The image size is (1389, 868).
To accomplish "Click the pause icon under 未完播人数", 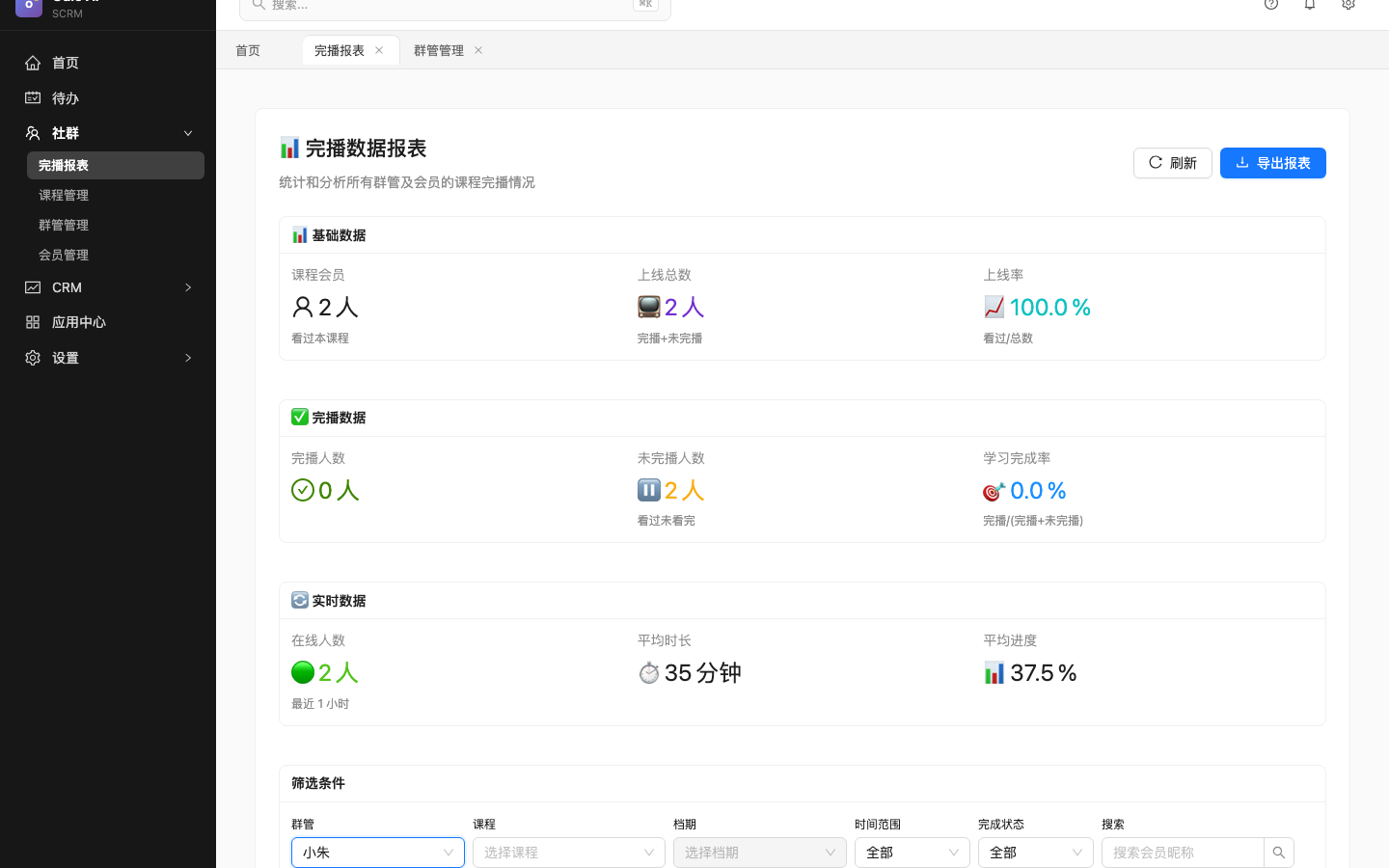I will coord(649,490).
